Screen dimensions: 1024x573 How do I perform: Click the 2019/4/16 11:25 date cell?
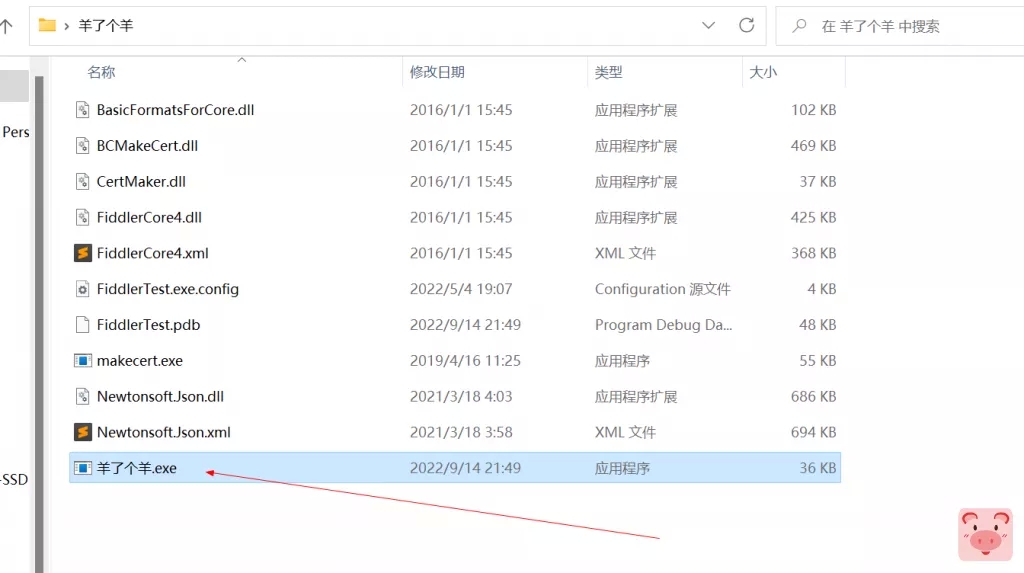pos(465,361)
